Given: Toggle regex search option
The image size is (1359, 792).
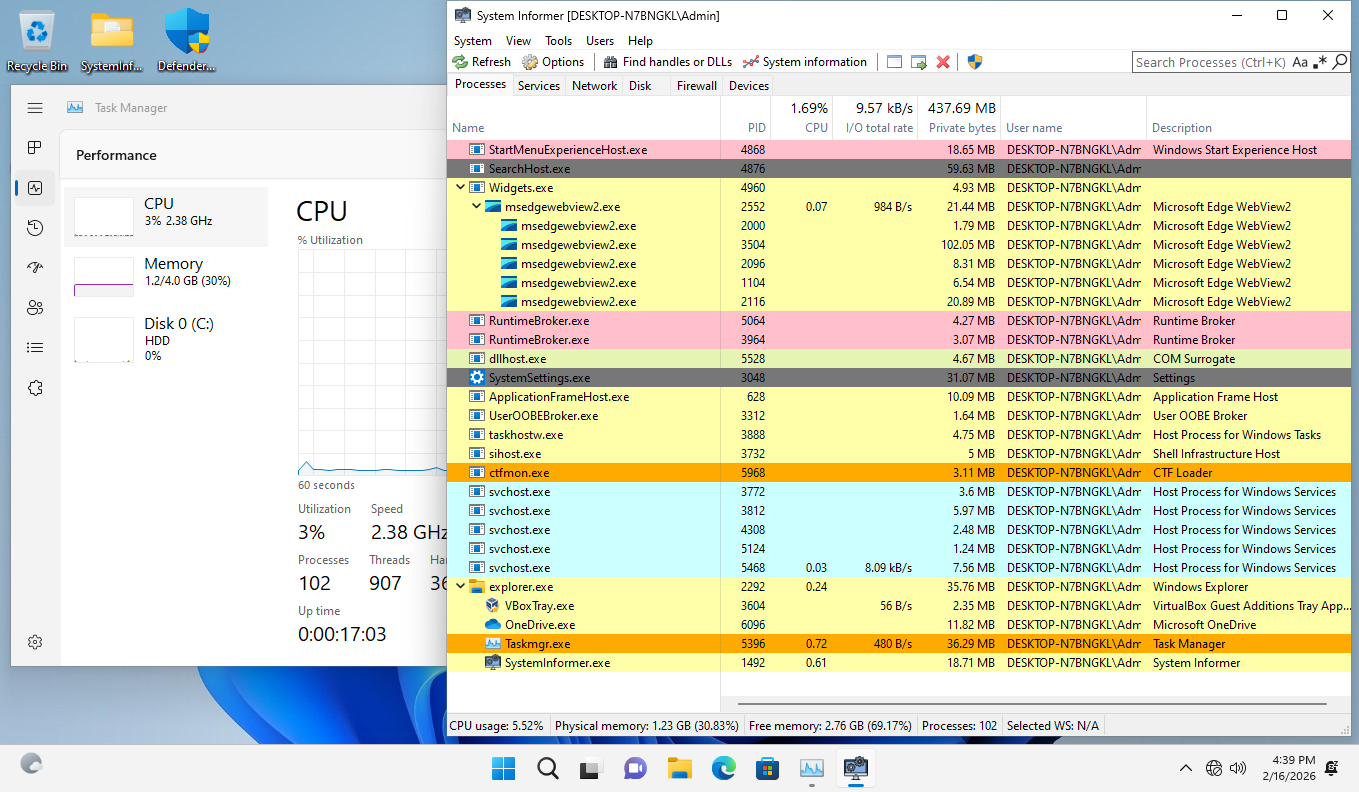Looking at the screenshot, I should (x=1320, y=62).
